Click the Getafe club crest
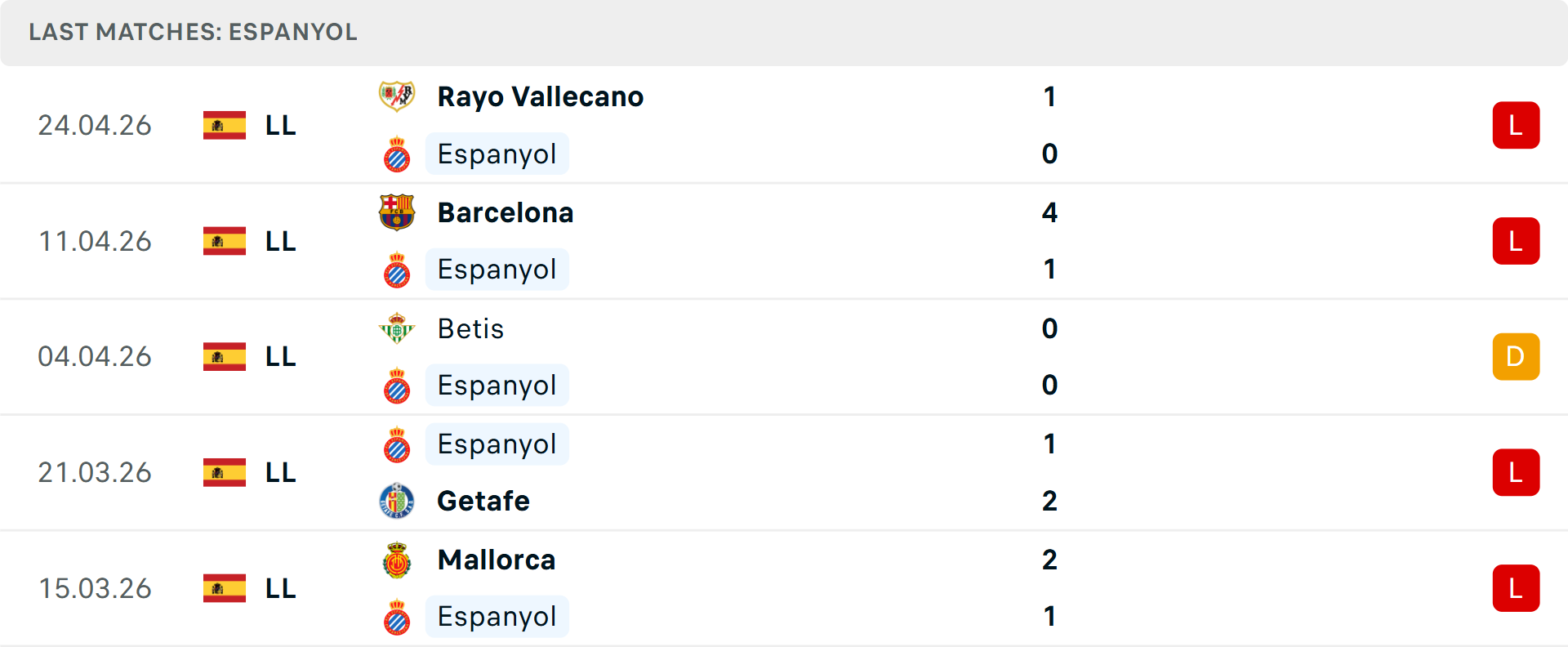The height and width of the screenshot is (647, 1568). tap(397, 501)
